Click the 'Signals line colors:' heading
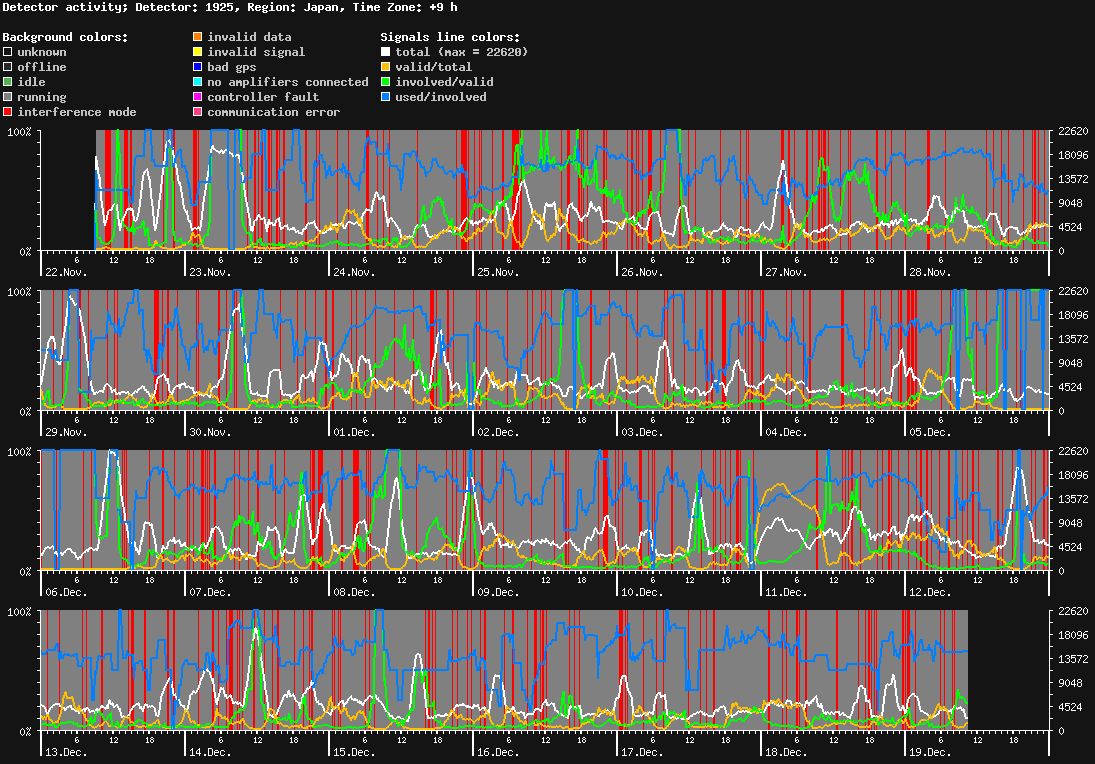 point(450,37)
